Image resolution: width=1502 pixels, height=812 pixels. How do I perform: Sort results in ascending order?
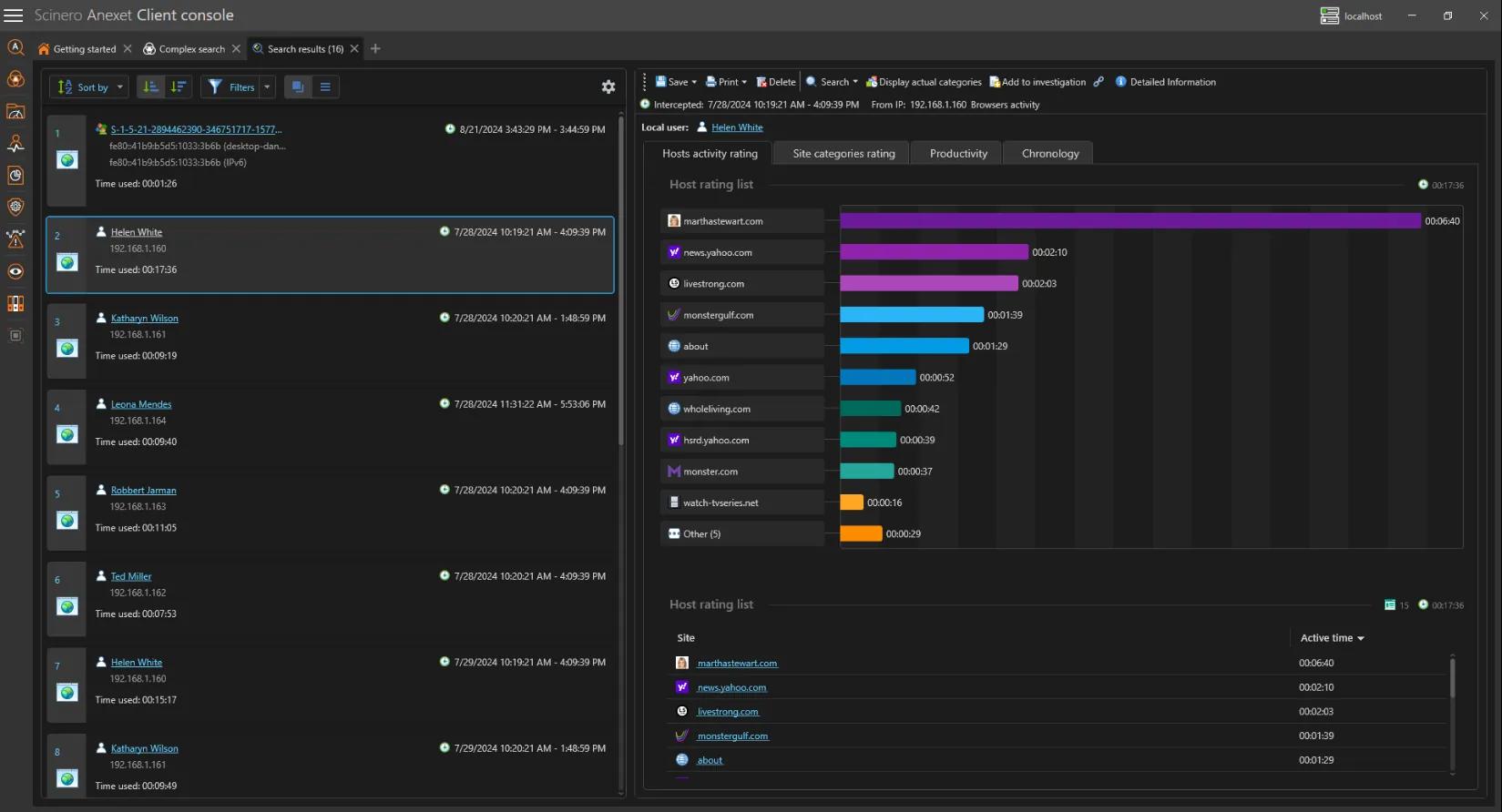pos(150,86)
